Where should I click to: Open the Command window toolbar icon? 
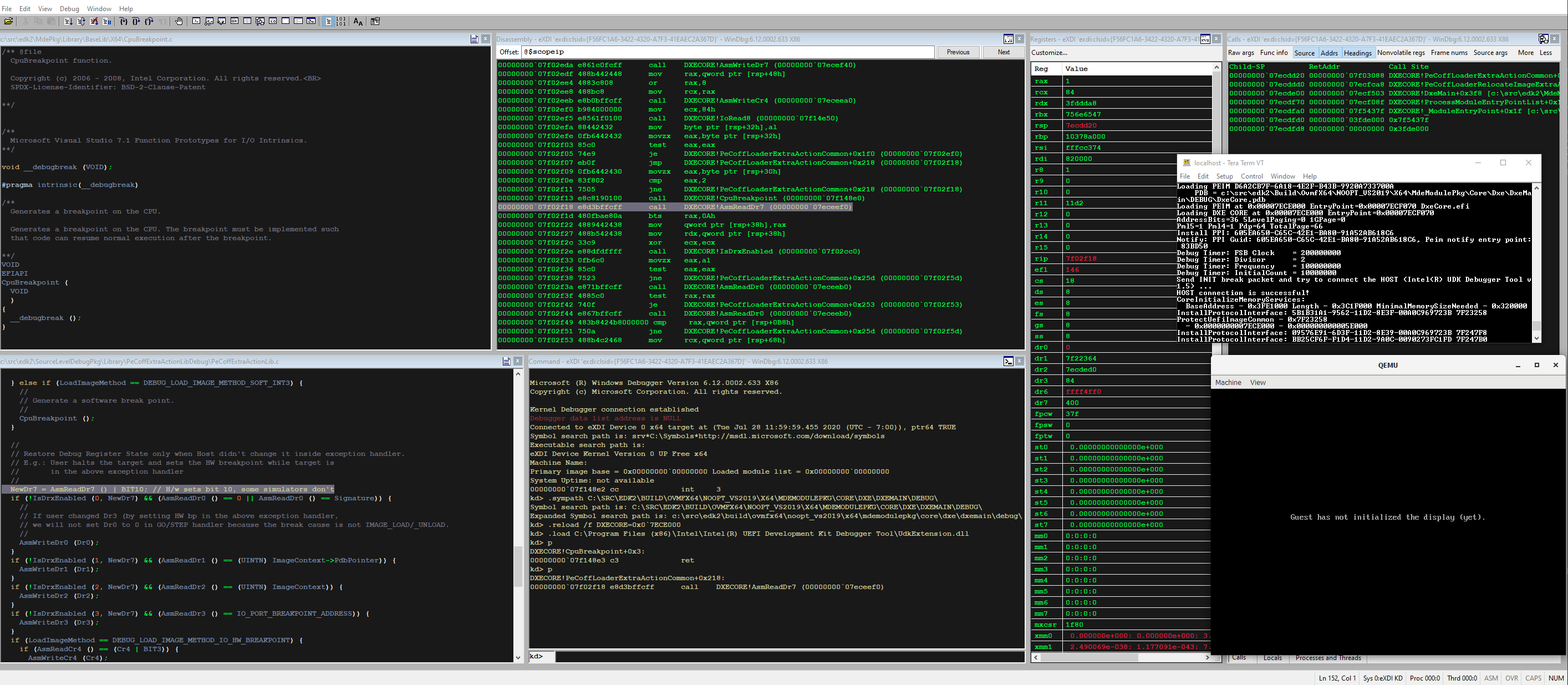(197, 21)
